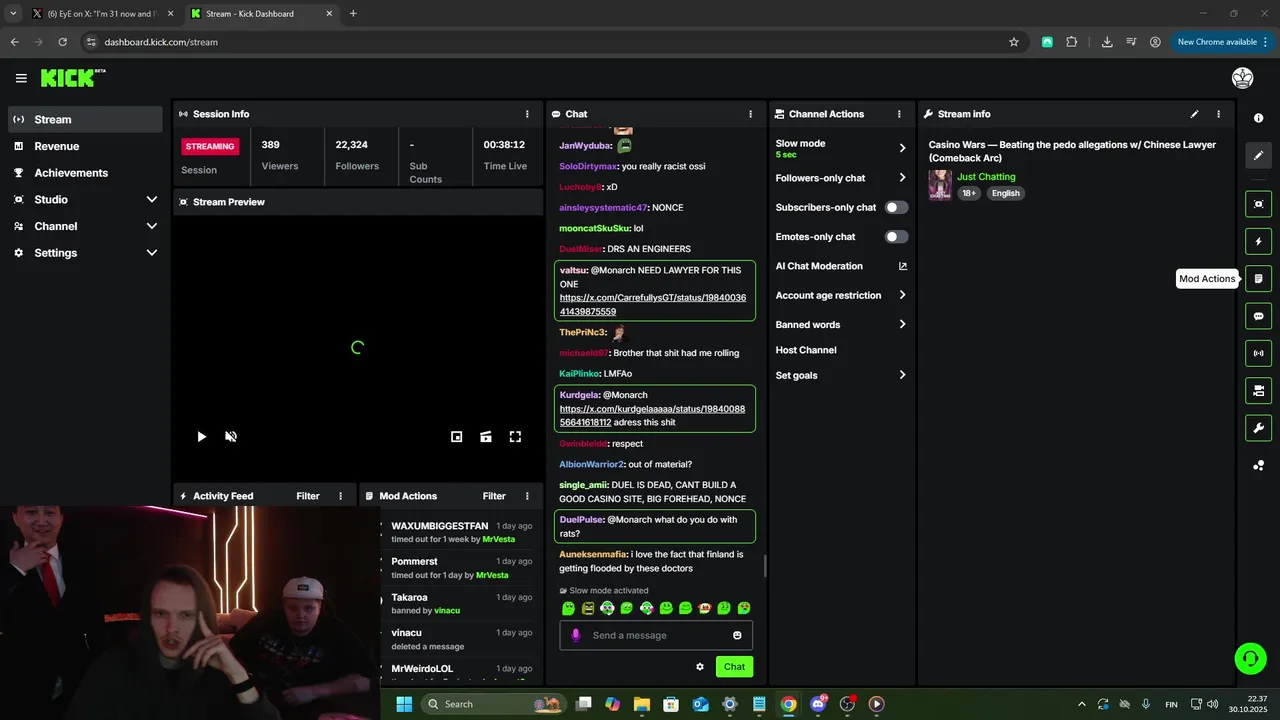The height and width of the screenshot is (720, 1280).
Task: Click the three-dots icon at sidebar bottom
Action: coord(1258,465)
